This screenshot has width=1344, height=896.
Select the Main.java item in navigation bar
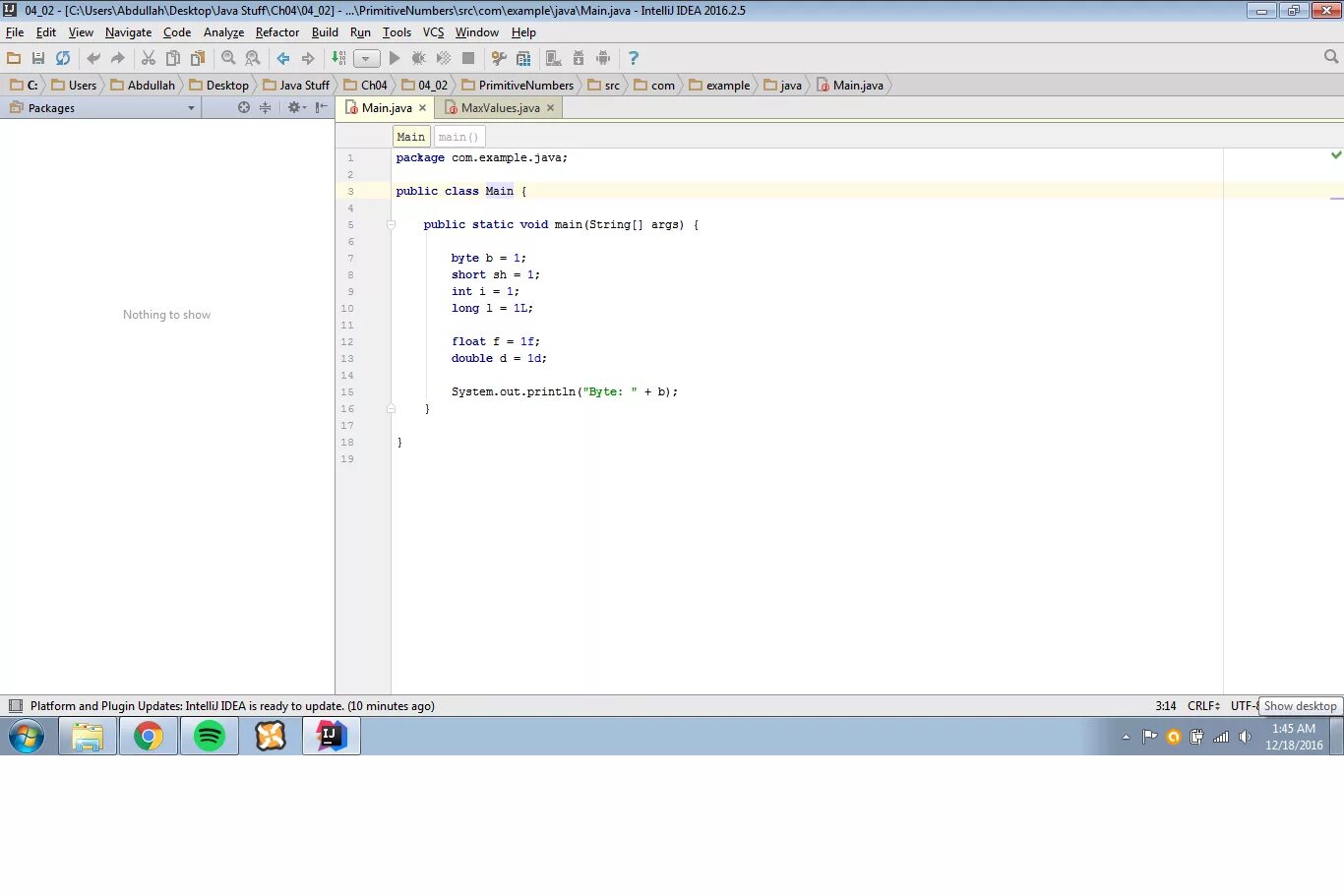coord(850,86)
